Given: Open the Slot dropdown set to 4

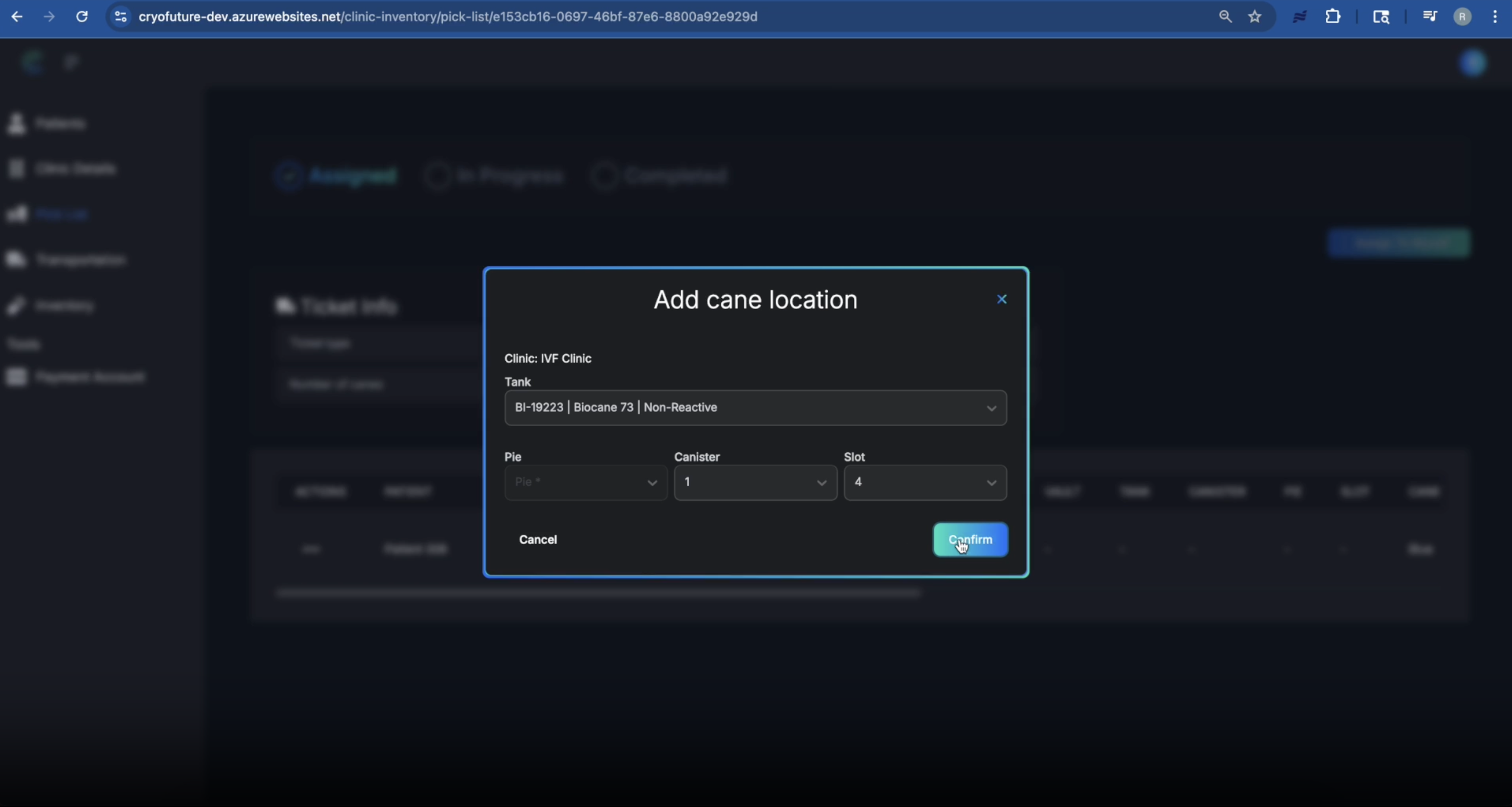Looking at the screenshot, I should [924, 482].
